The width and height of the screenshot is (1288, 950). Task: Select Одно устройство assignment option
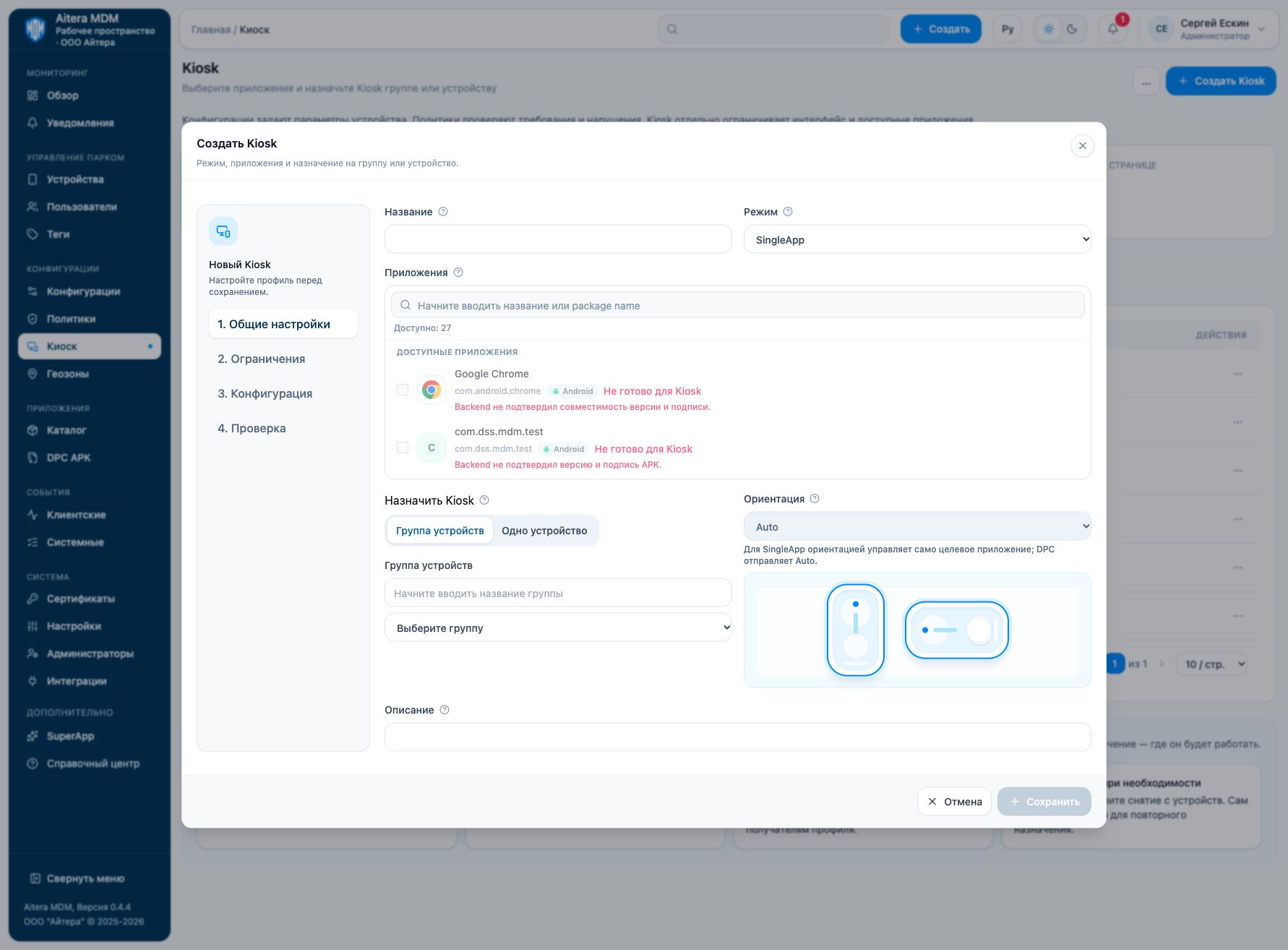pos(544,531)
